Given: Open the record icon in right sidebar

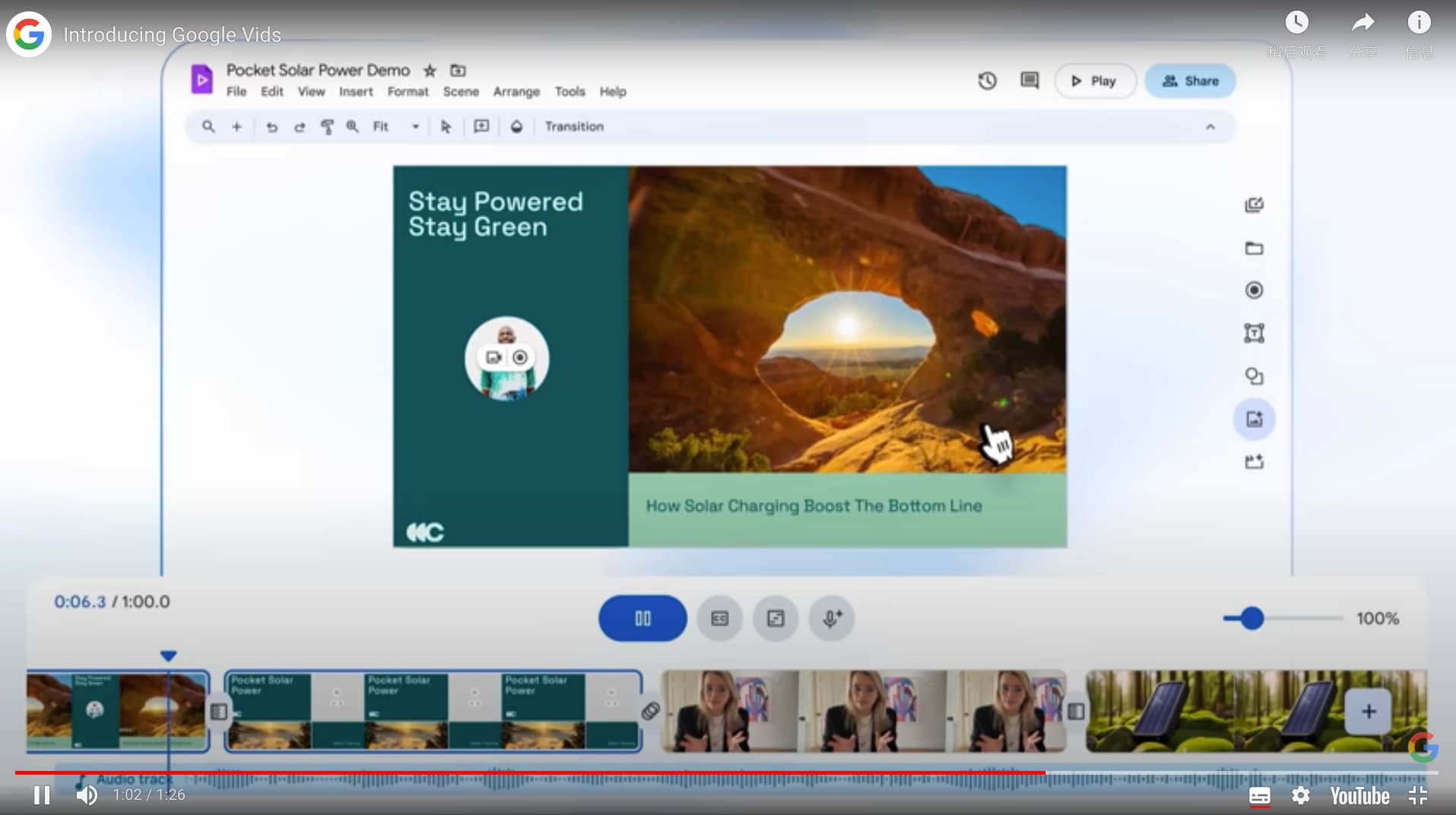Looking at the screenshot, I should click(x=1254, y=290).
